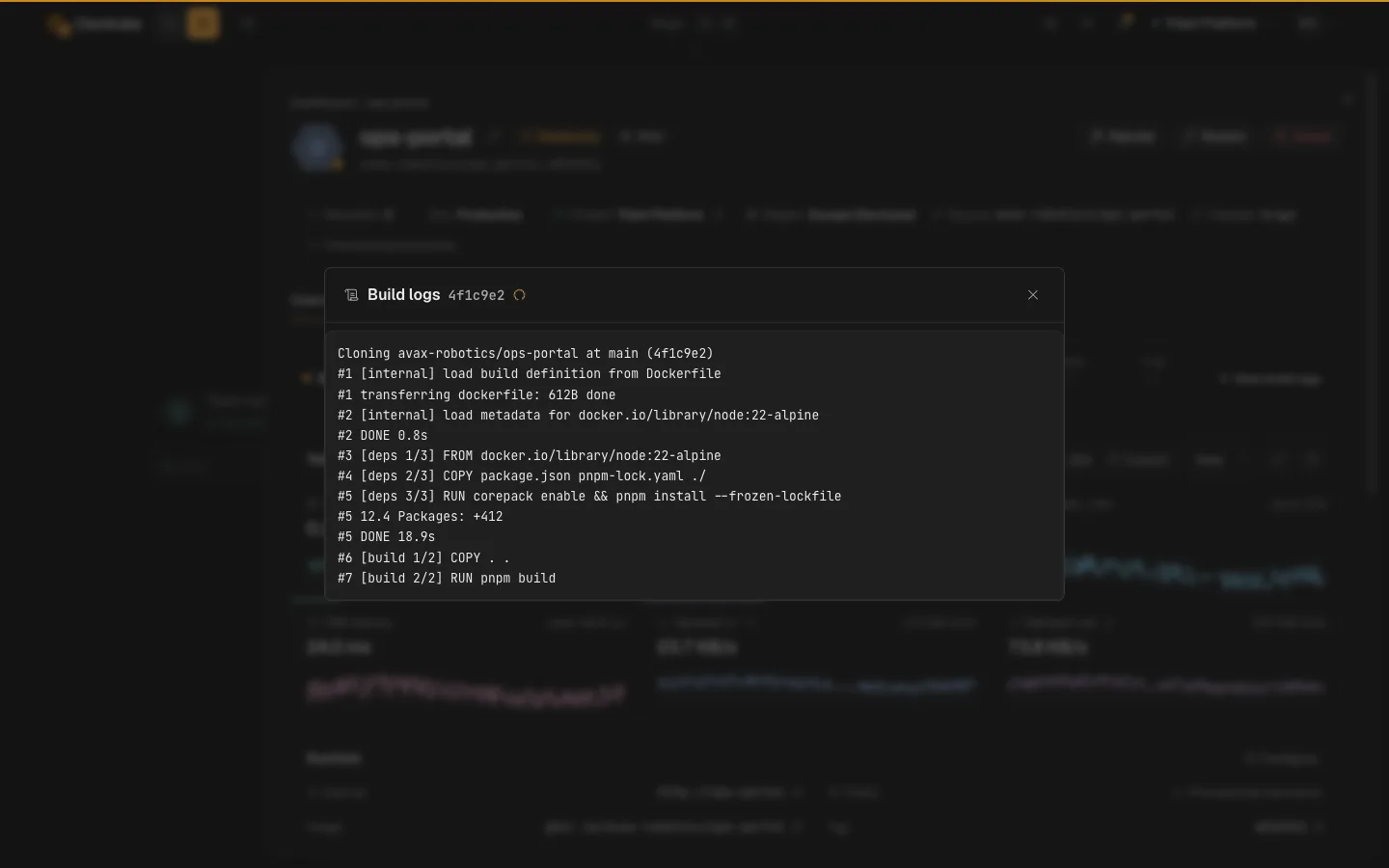1389x868 pixels.
Task: Click log line '#5 DONE 18.9s'
Action: [387, 536]
